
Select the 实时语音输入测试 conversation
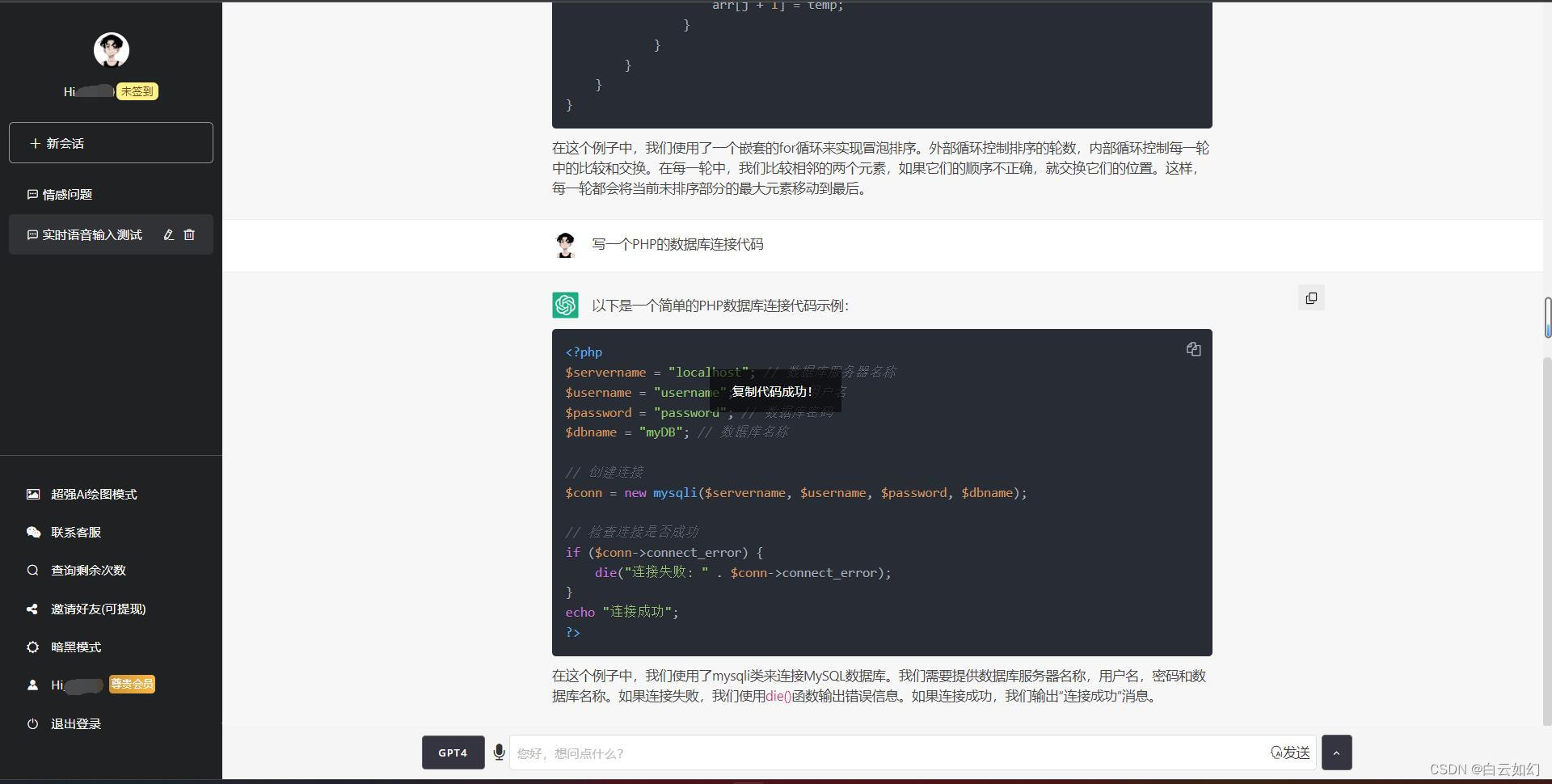point(93,234)
